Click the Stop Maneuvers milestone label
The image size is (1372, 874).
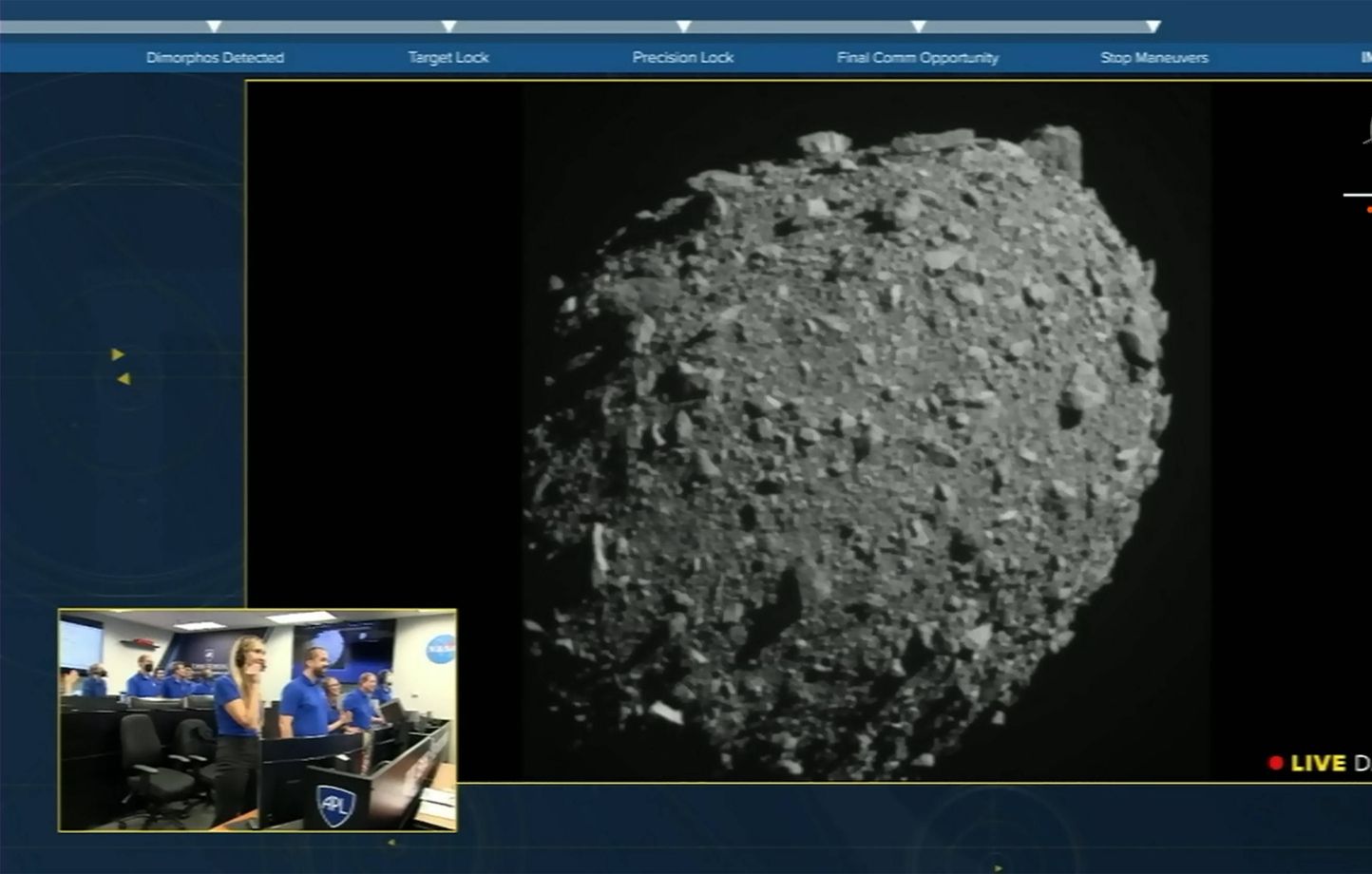click(x=1154, y=58)
